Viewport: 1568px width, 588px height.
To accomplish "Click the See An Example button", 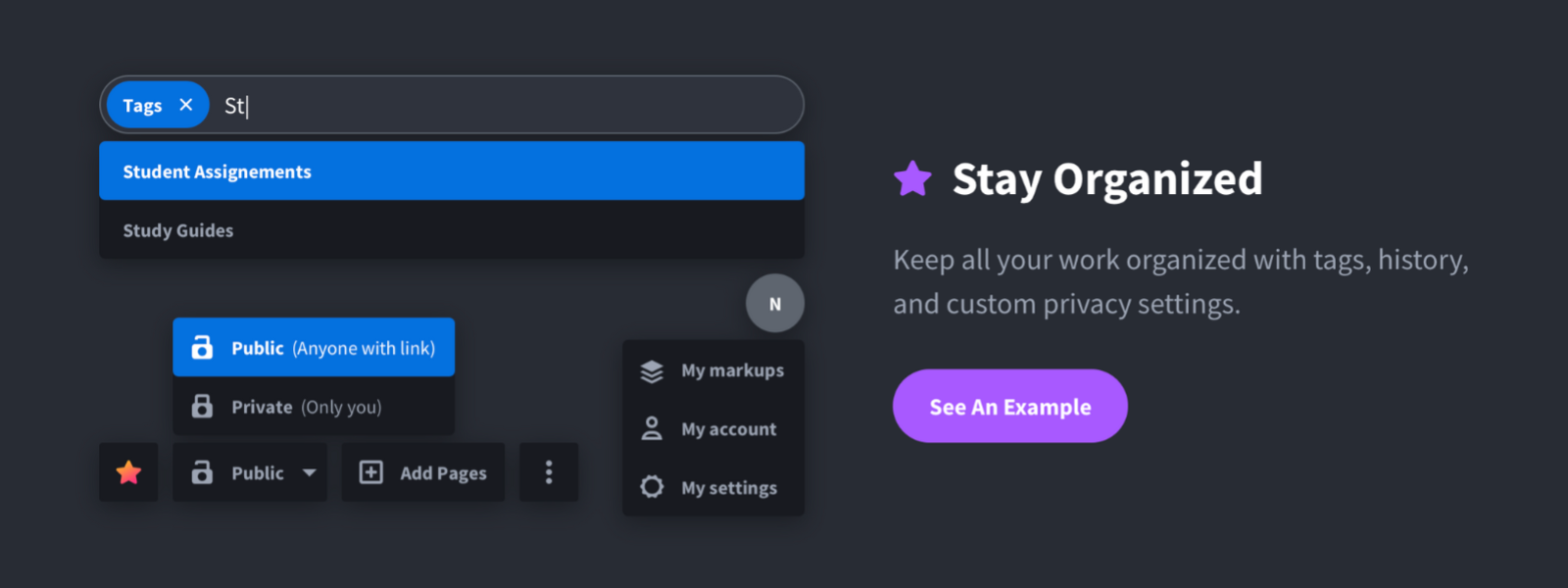I will click(x=1010, y=406).
